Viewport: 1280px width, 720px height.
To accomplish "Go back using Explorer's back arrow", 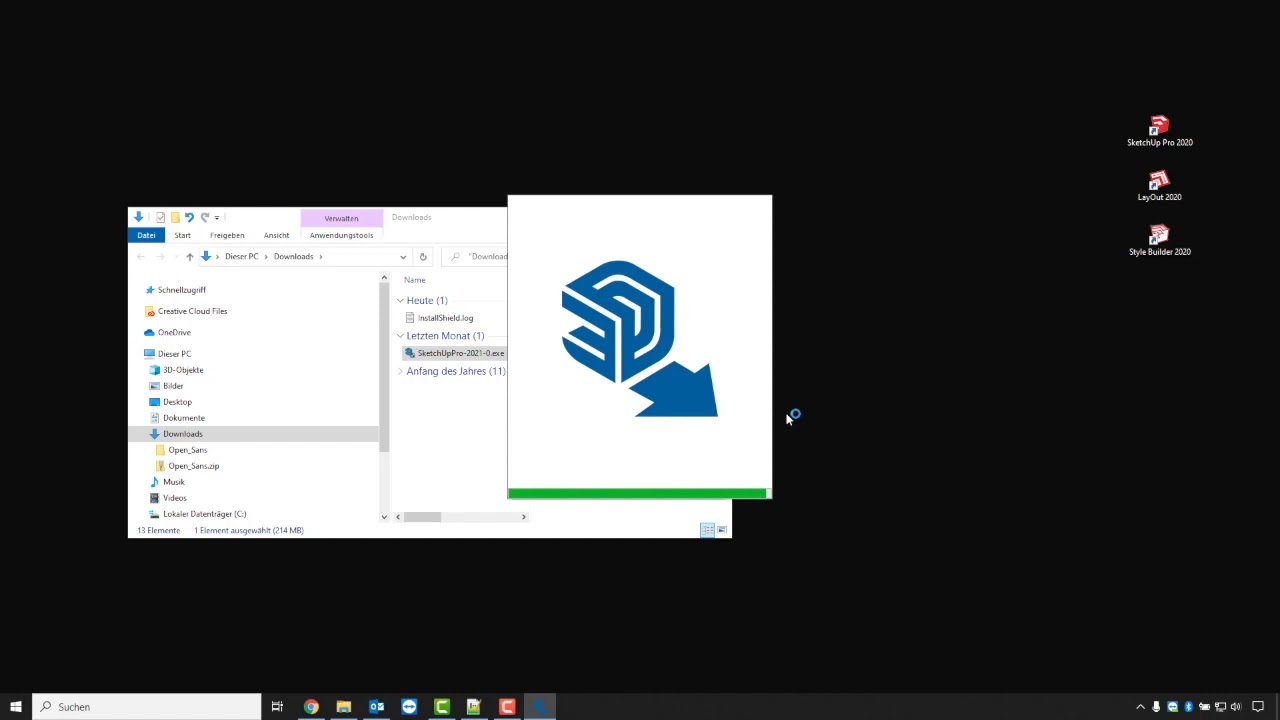I will click(x=141, y=257).
